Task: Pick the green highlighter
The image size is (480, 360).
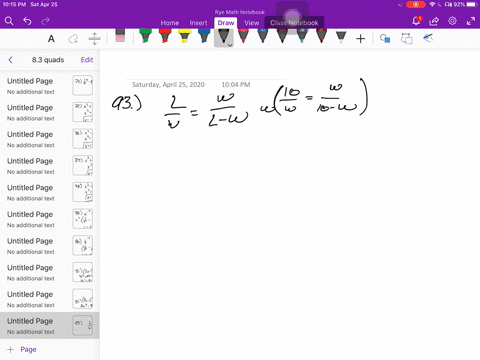Action: (145, 36)
